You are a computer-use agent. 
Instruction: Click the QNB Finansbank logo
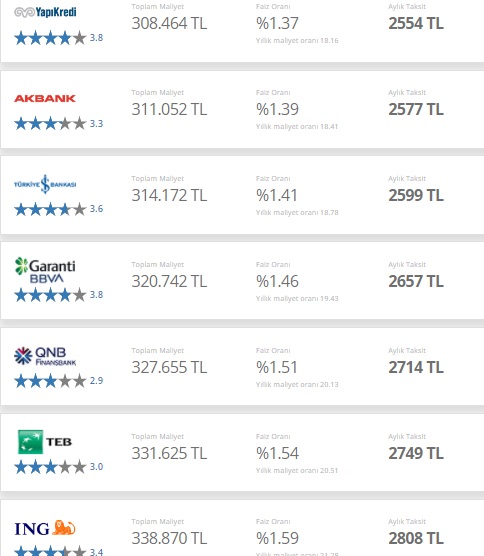pos(45,356)
